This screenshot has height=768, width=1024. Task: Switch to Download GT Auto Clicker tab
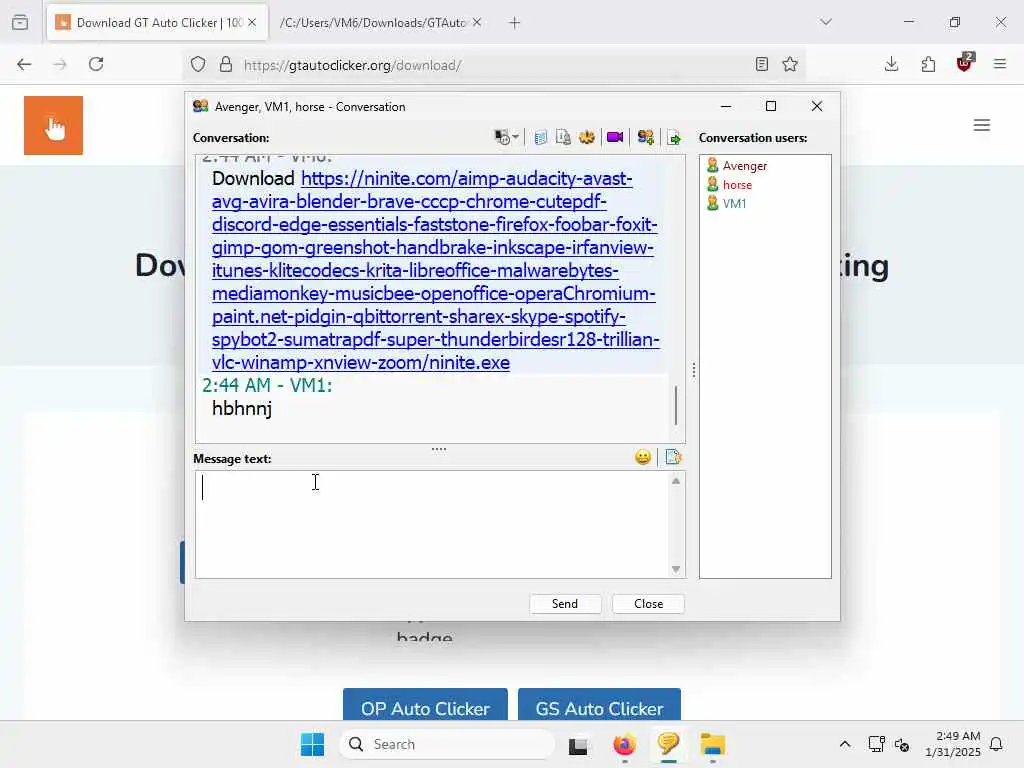pos(157,23)
